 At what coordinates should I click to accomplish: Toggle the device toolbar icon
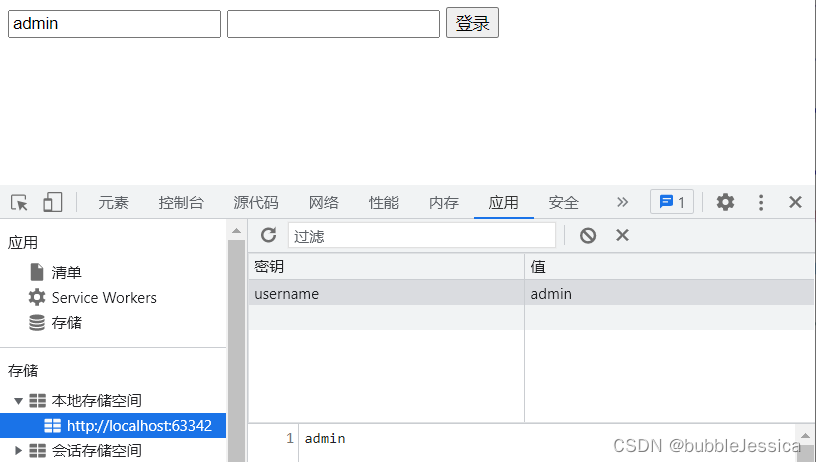coord(53,202)
